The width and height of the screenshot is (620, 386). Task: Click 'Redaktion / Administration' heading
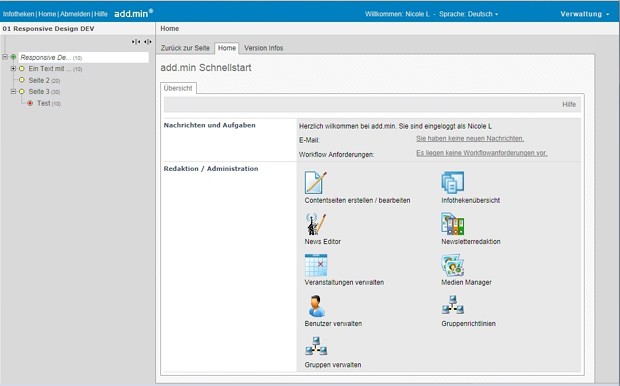point(211,168)
